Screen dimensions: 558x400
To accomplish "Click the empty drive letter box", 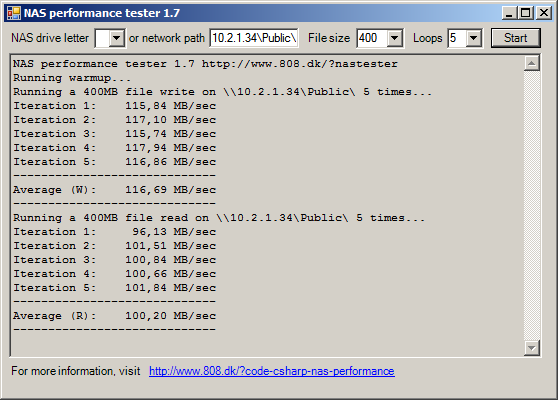I will pos(102,38).
